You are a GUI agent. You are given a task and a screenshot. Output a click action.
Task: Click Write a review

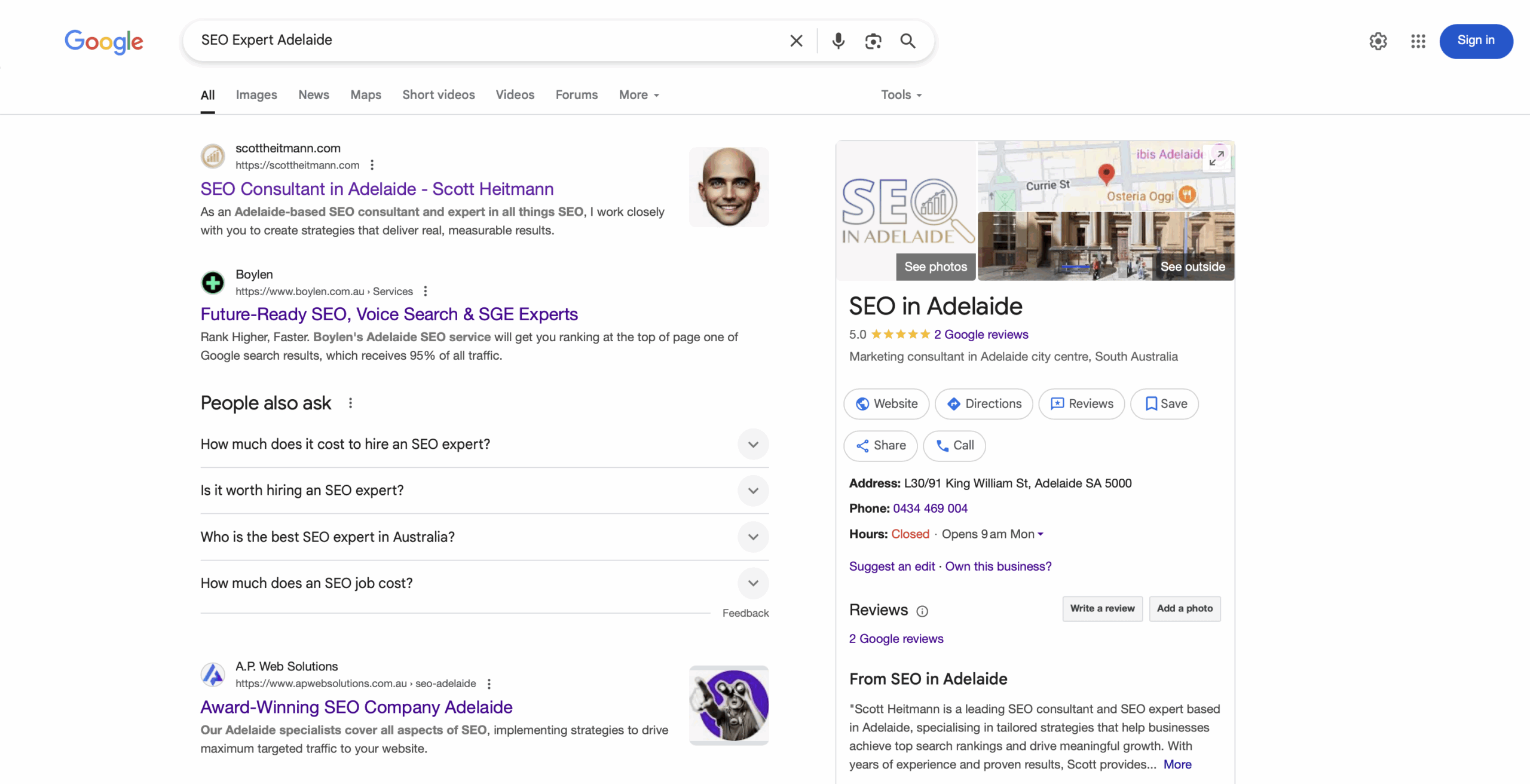pyautogui.click(x=1103, y=609)
